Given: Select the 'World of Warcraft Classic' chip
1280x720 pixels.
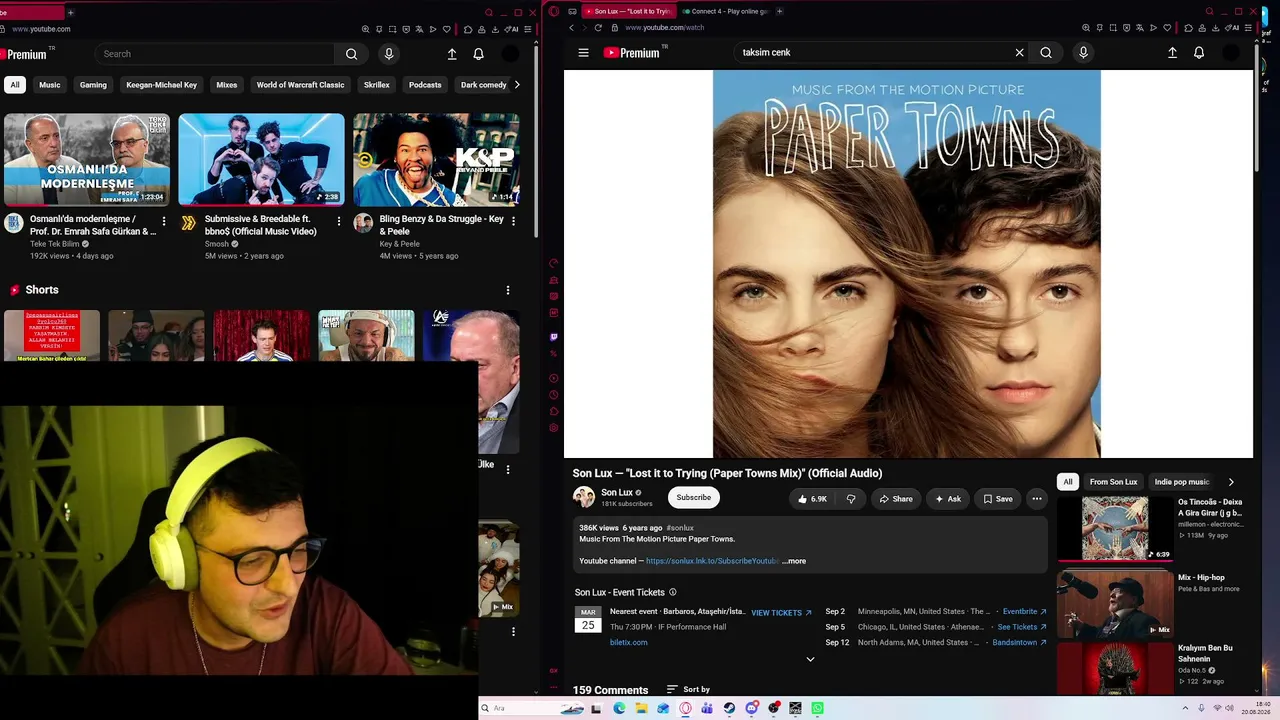Looking at the screenshot, I should pyautogui.click(x=300, y=85).
